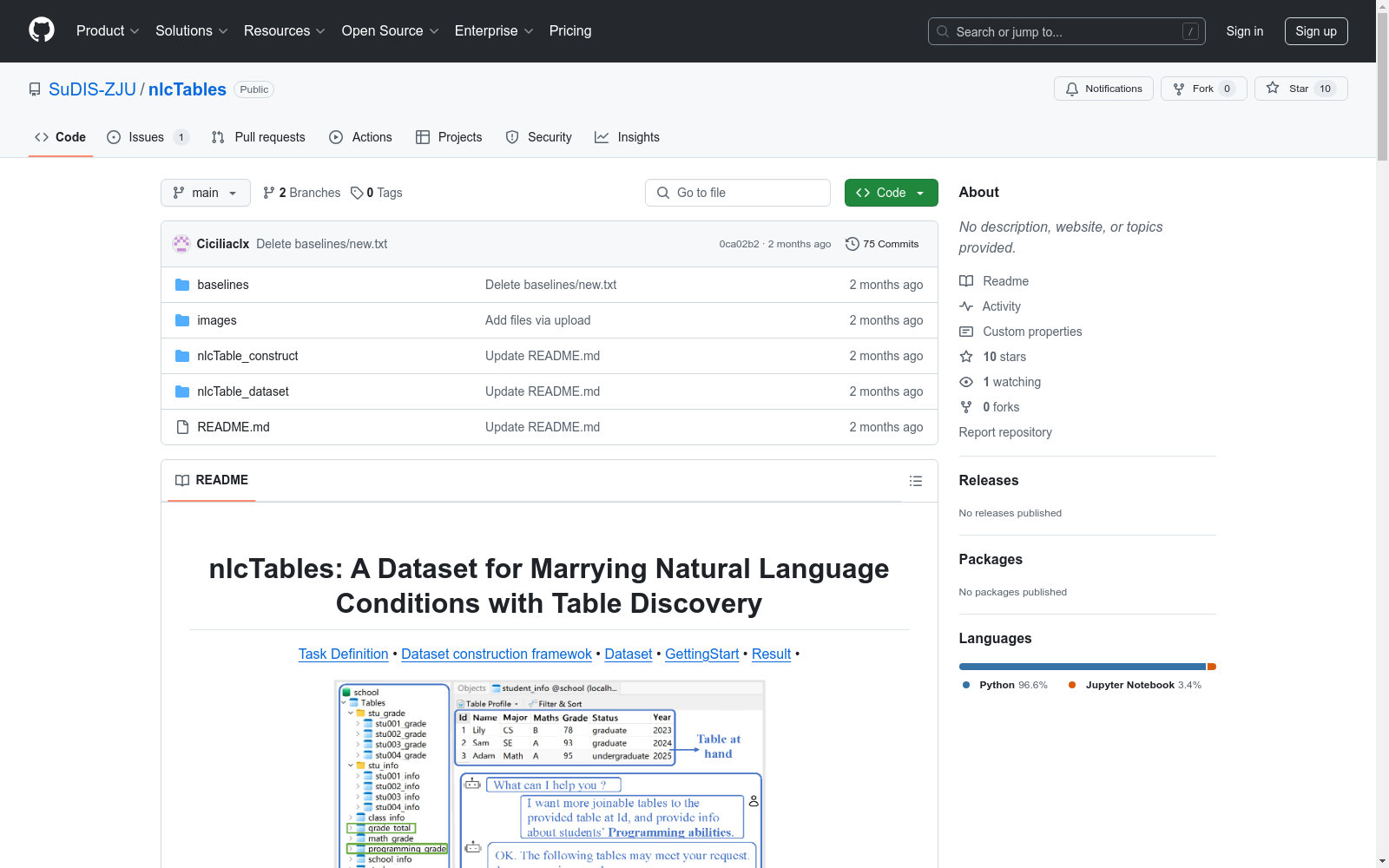Click the forks icon in About sidebar
This screenshot has width=1389, height=868.
click(x=966, y=407)
